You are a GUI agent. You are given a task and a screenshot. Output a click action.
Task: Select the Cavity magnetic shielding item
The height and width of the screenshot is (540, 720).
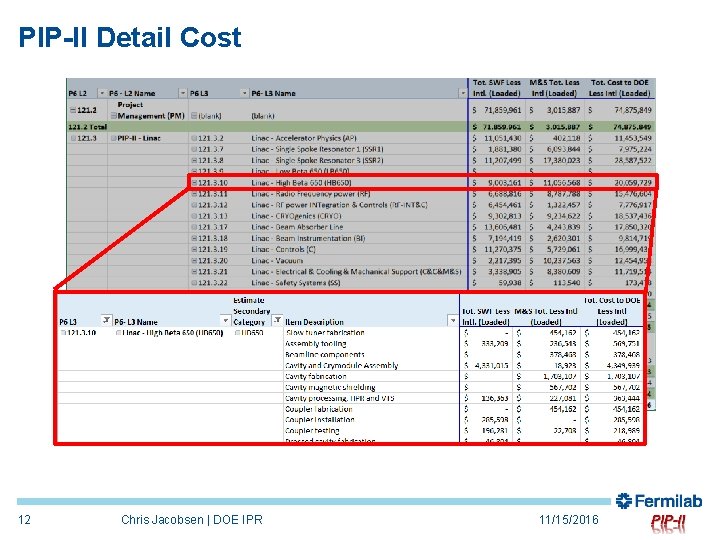pyautogui.click(x=330, y=388)
